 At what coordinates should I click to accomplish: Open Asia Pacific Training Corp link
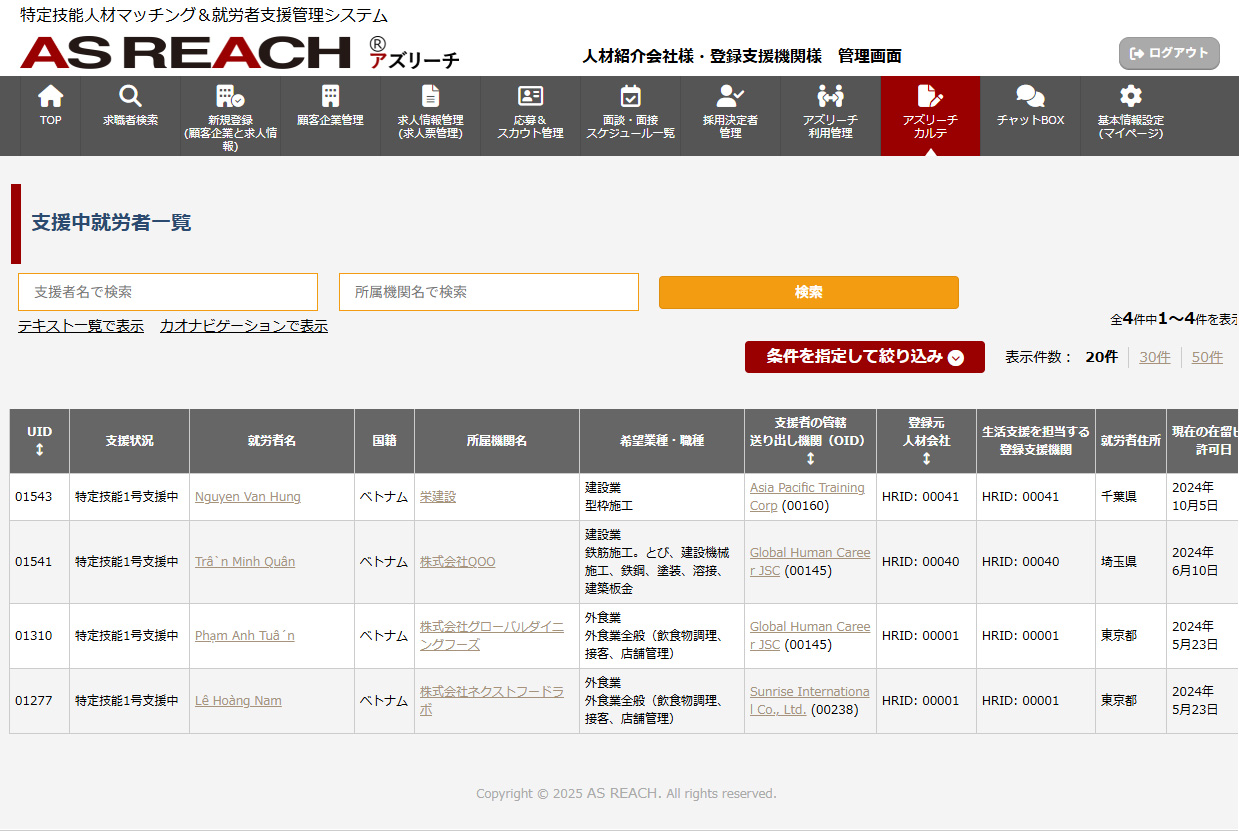coord(807,497)
